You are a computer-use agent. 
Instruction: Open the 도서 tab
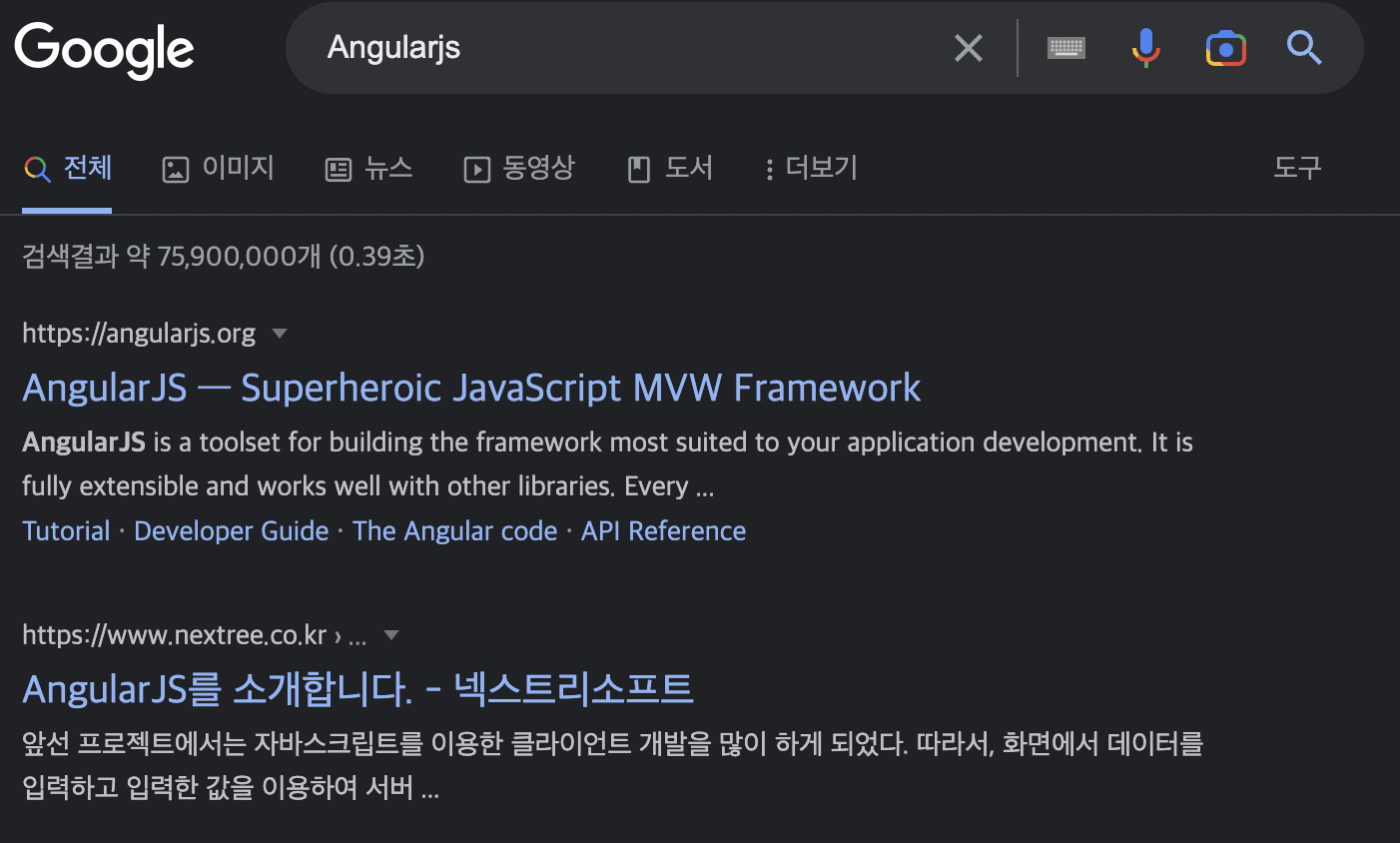669,168
